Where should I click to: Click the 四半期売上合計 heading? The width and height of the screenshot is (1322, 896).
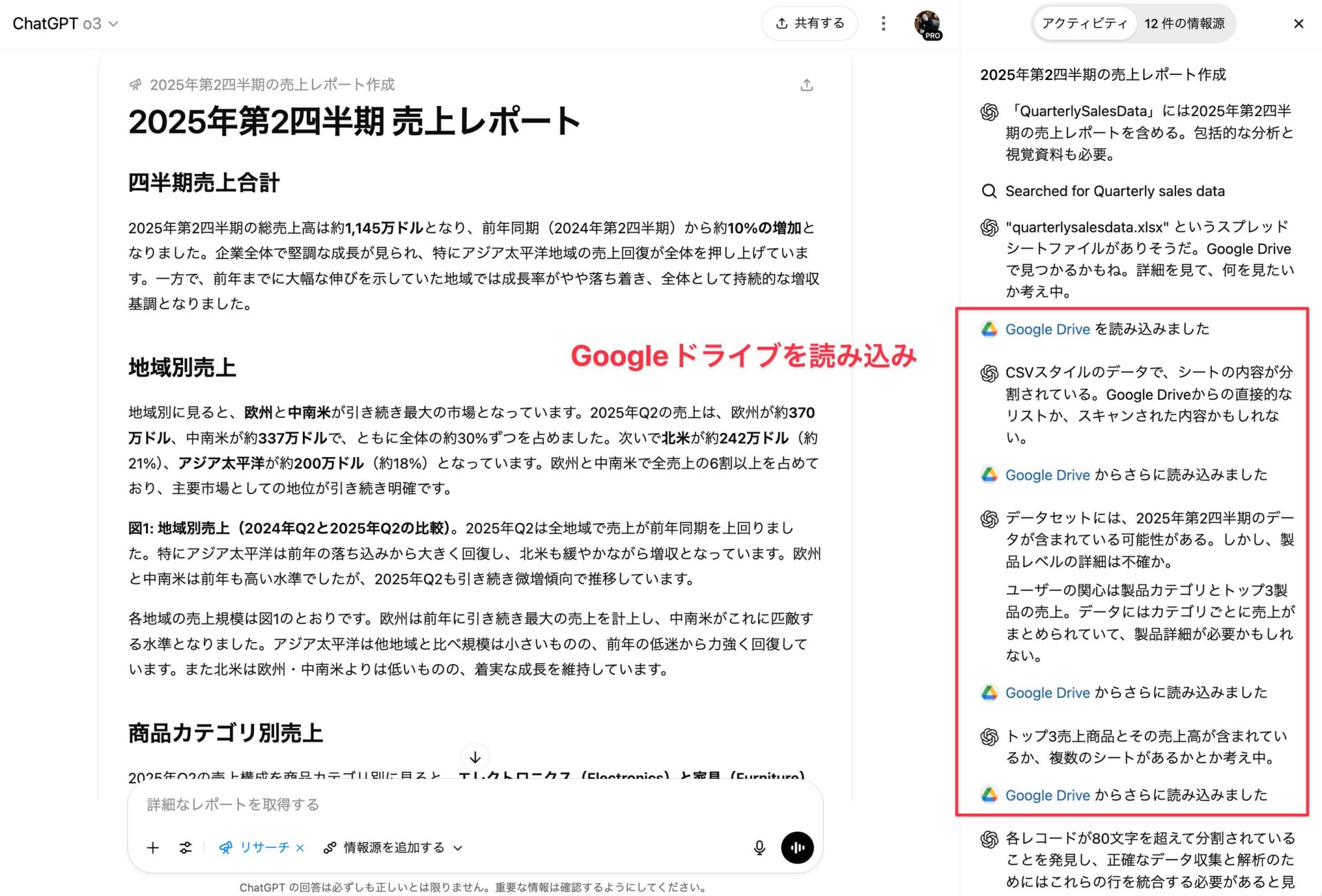[204, 183]
